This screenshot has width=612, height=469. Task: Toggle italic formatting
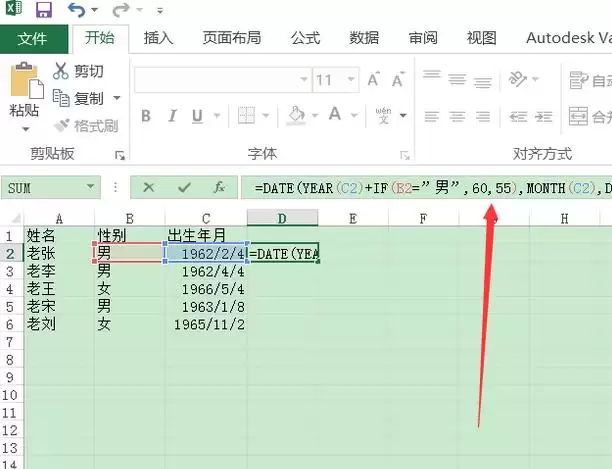(x=172, y=116)
